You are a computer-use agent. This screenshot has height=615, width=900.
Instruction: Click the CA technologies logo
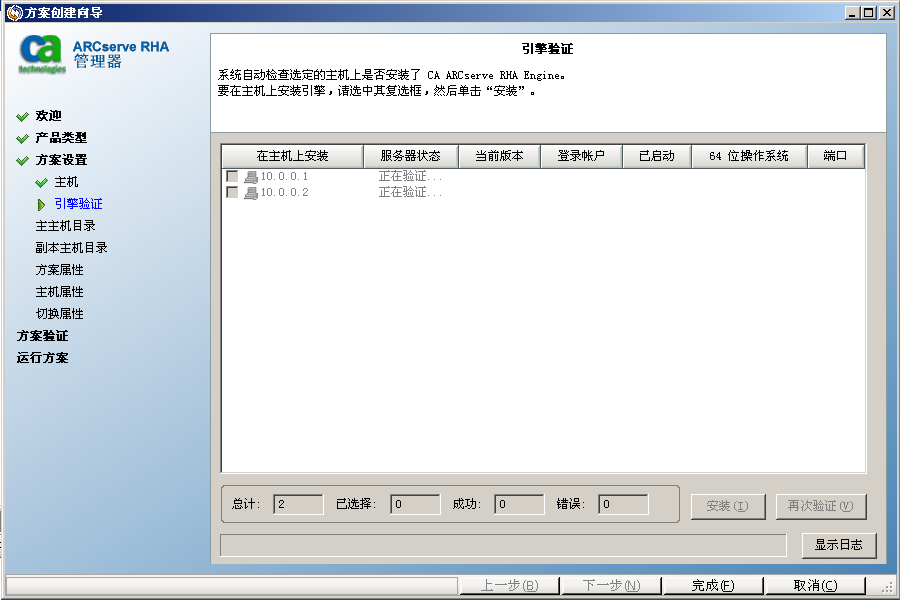(x=42, y=55)
